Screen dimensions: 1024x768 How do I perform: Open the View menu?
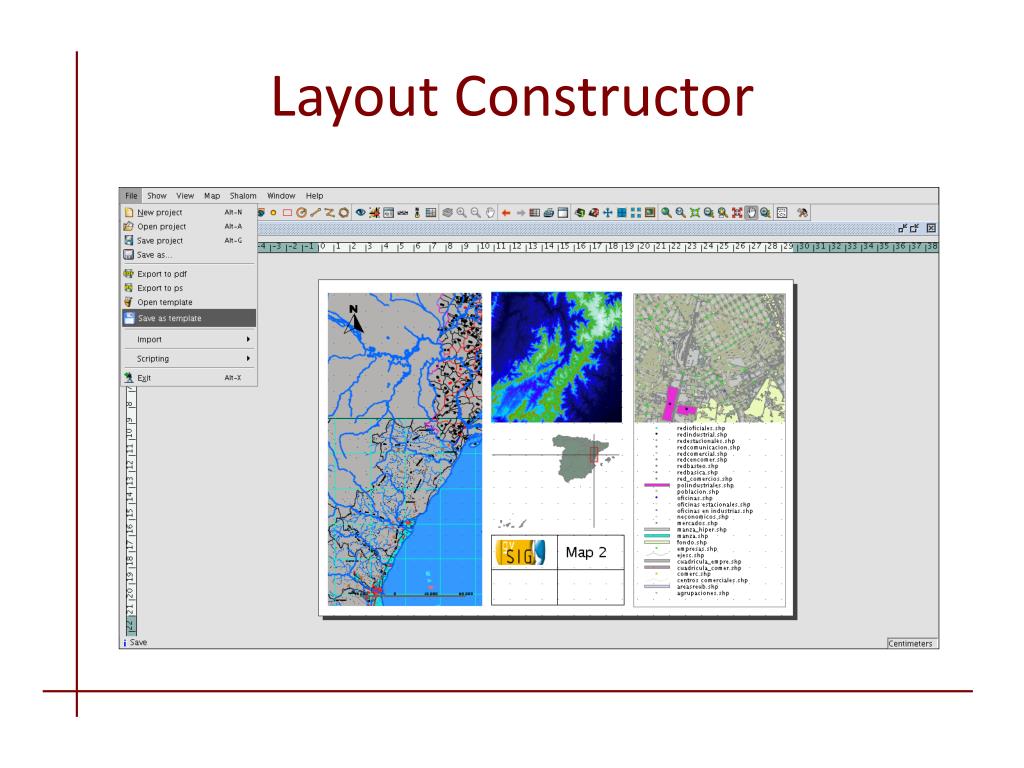[x=185, y=196]
